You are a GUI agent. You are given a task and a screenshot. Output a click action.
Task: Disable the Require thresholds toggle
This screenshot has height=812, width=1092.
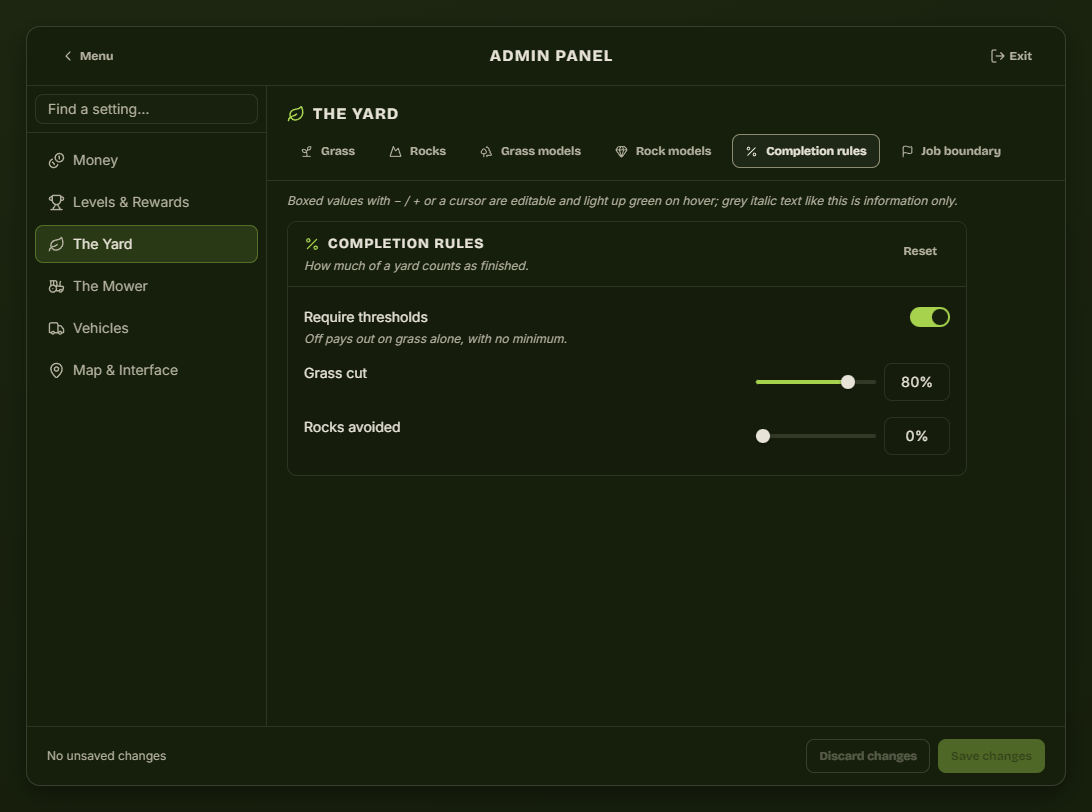coord(930,317)
